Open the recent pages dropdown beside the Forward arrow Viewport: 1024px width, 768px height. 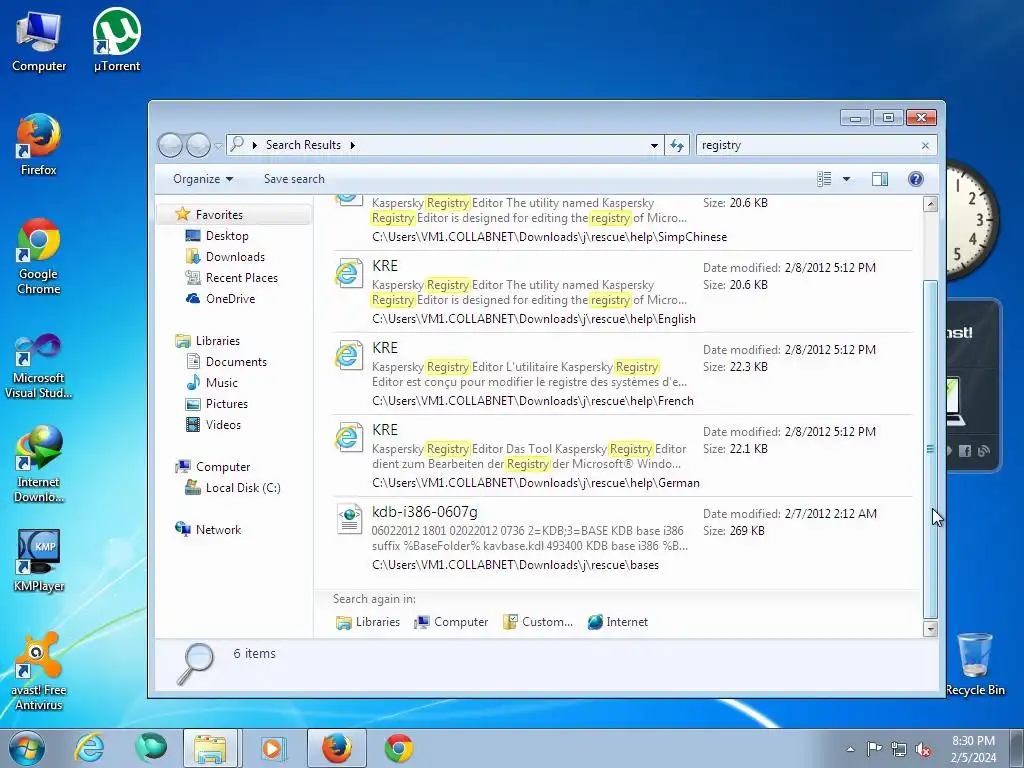tap(218, 146)
